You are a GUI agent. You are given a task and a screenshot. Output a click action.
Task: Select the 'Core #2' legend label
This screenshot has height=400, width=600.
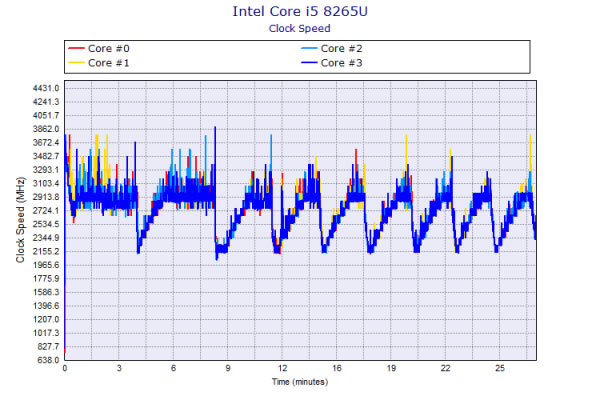click(341, 49)
